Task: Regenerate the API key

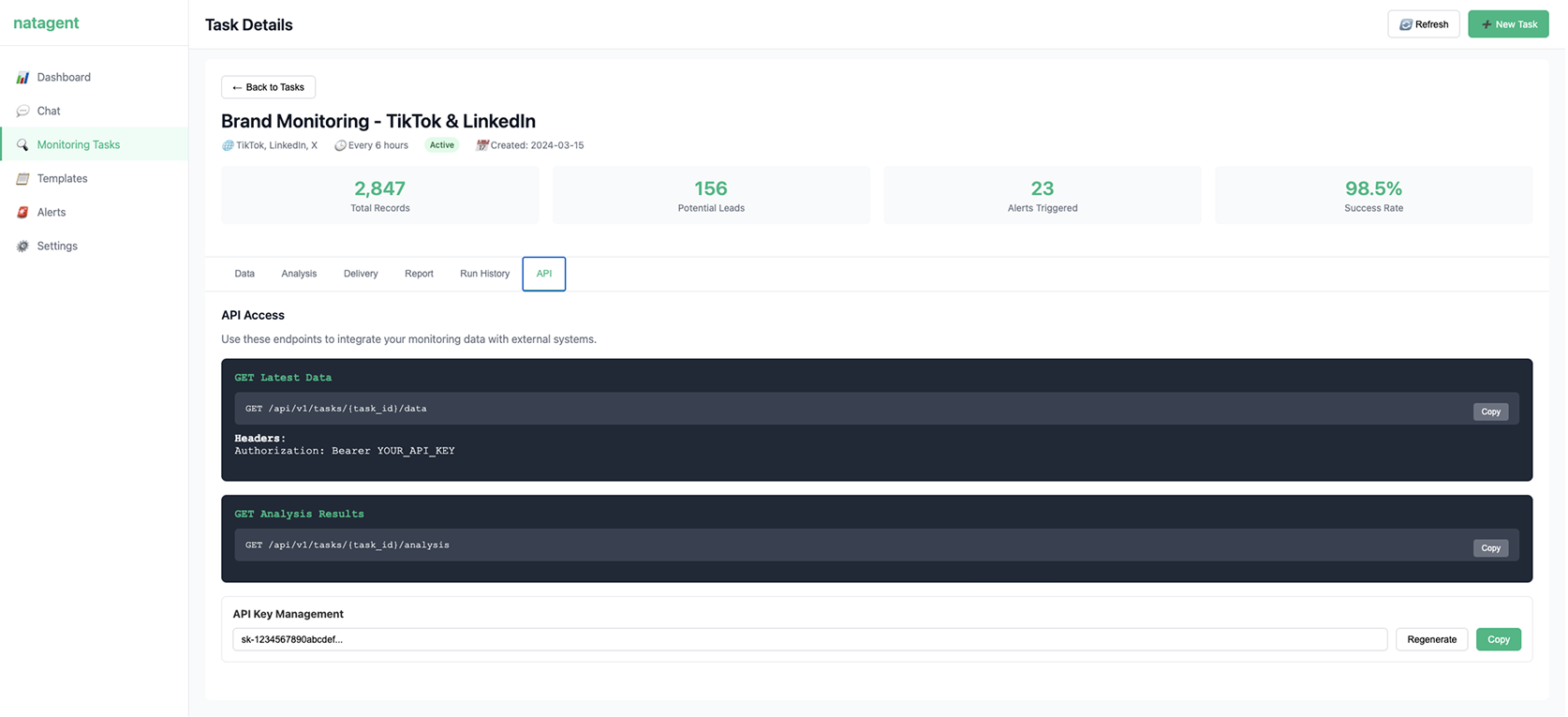Action: pyautogui.click(x=1430, y=639)
